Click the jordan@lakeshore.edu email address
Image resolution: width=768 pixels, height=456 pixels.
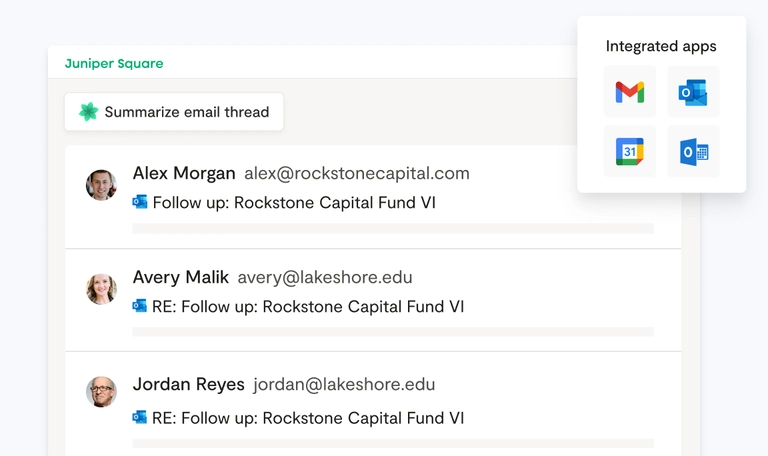coord(344,384)
